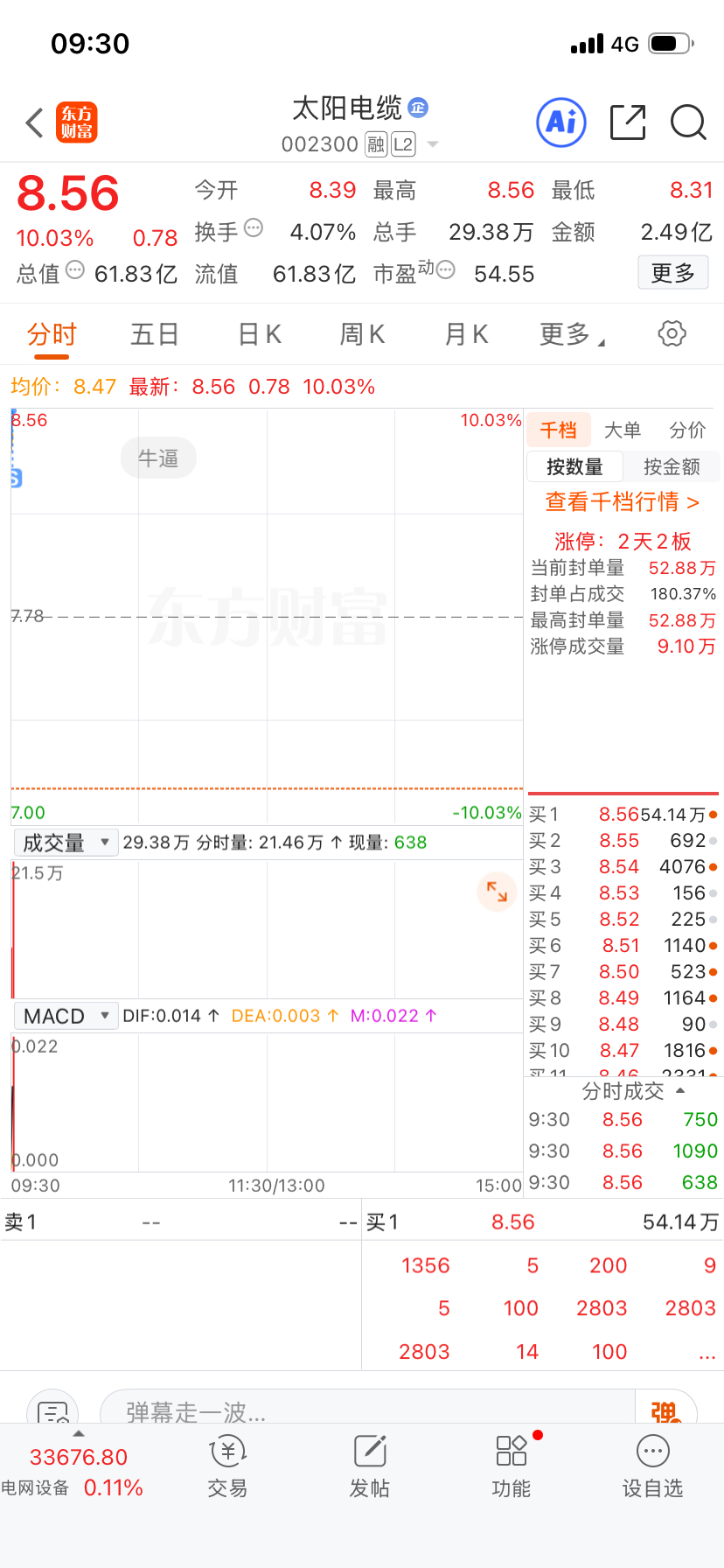This screenshot has width=724, height=1568.
Task: Tap the L2 level badge
Action: tap(403, 144)
